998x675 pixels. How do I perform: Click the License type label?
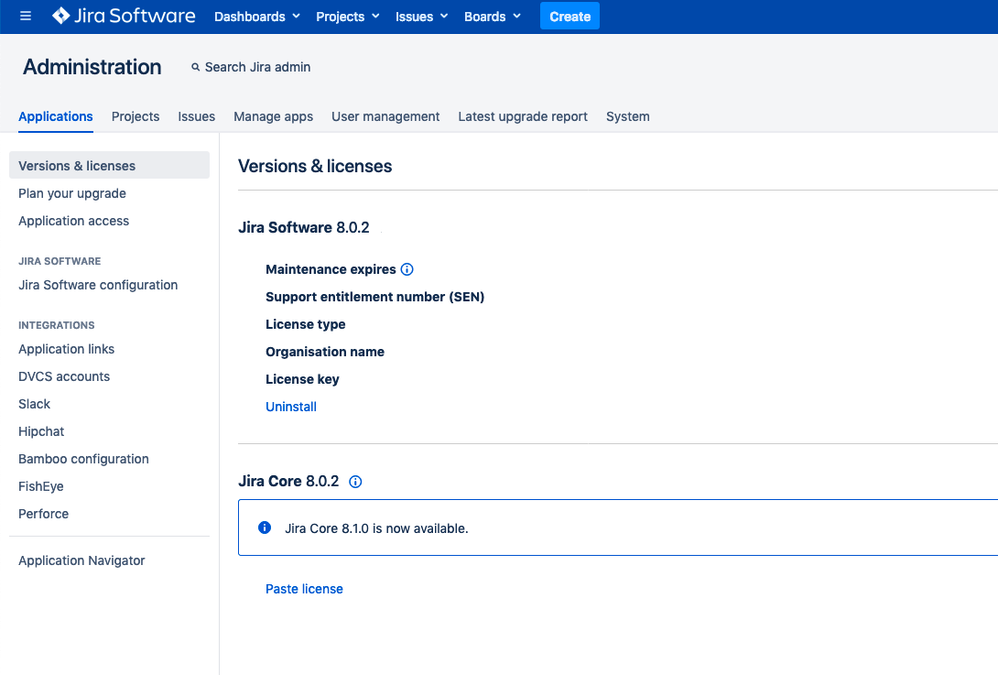[306, 324]
